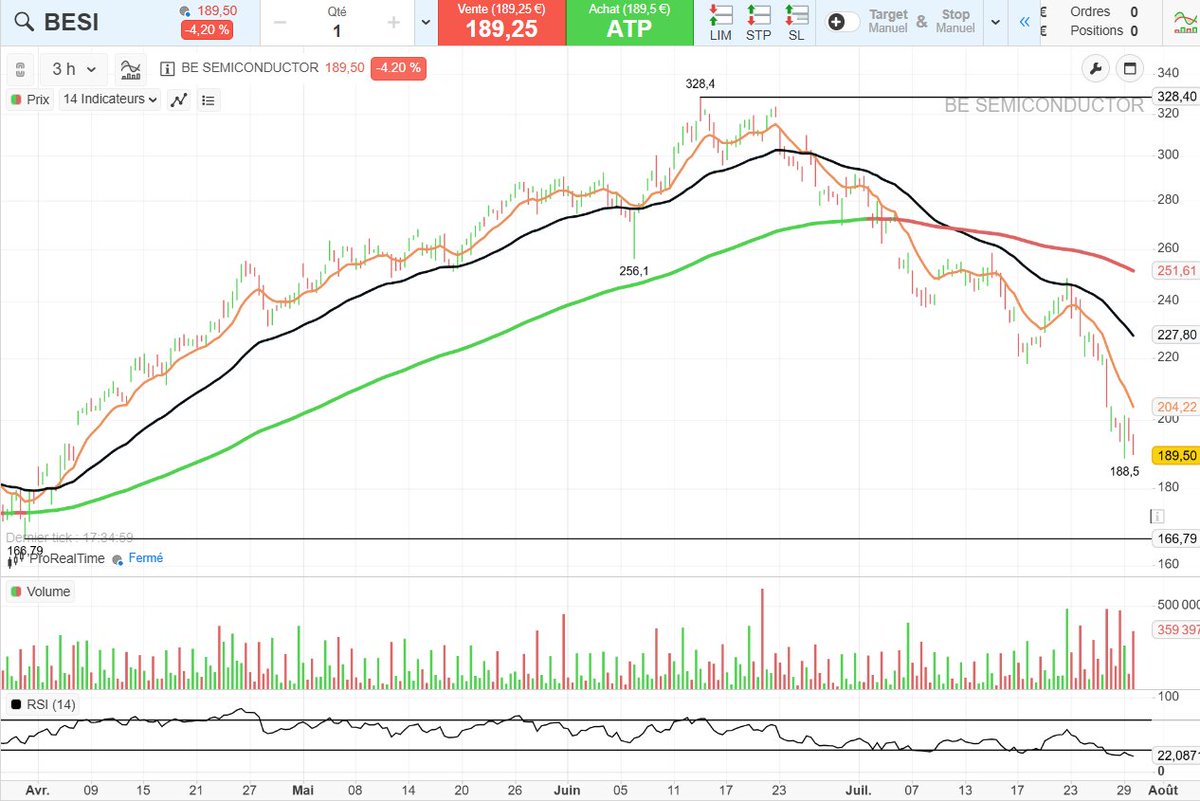Click the 166,79 horizontal line price label
Image resolution: width=1200 pixels, height=801 pixels.
[x=1175, y=539]
